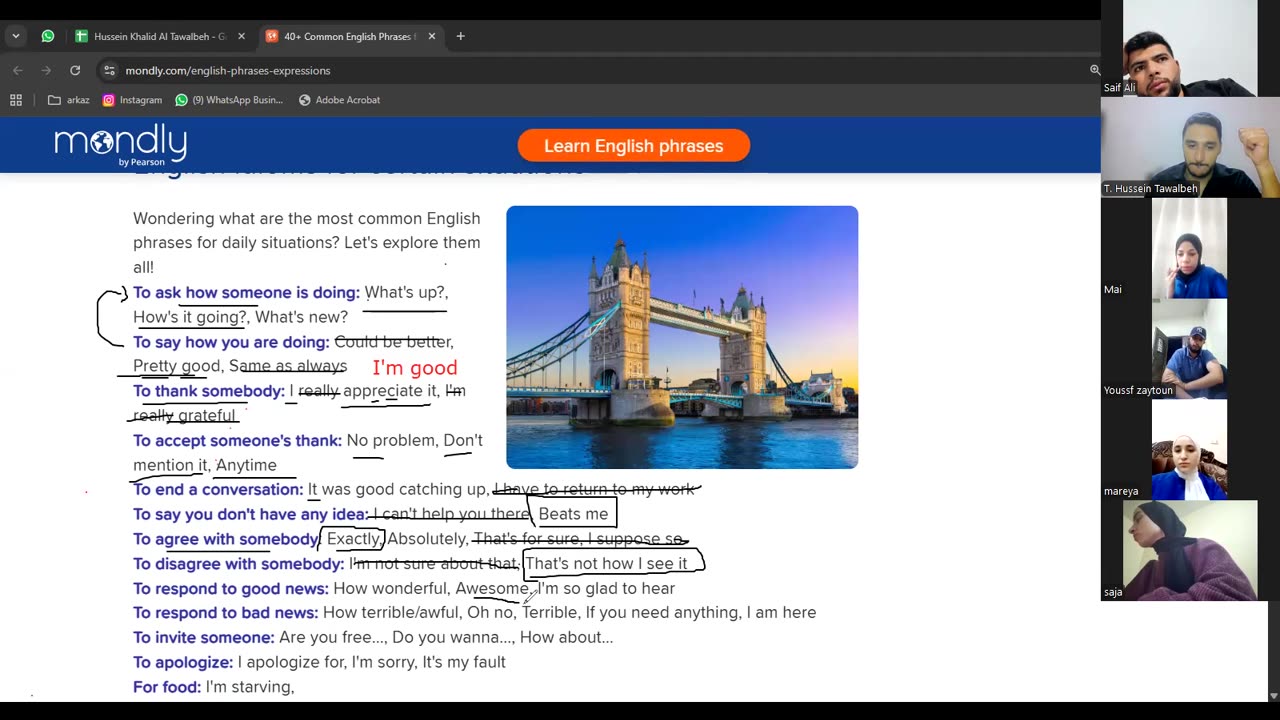Click the phrase 'That's not how I see it'
The image size is (1280, 720).
[606, 564]
